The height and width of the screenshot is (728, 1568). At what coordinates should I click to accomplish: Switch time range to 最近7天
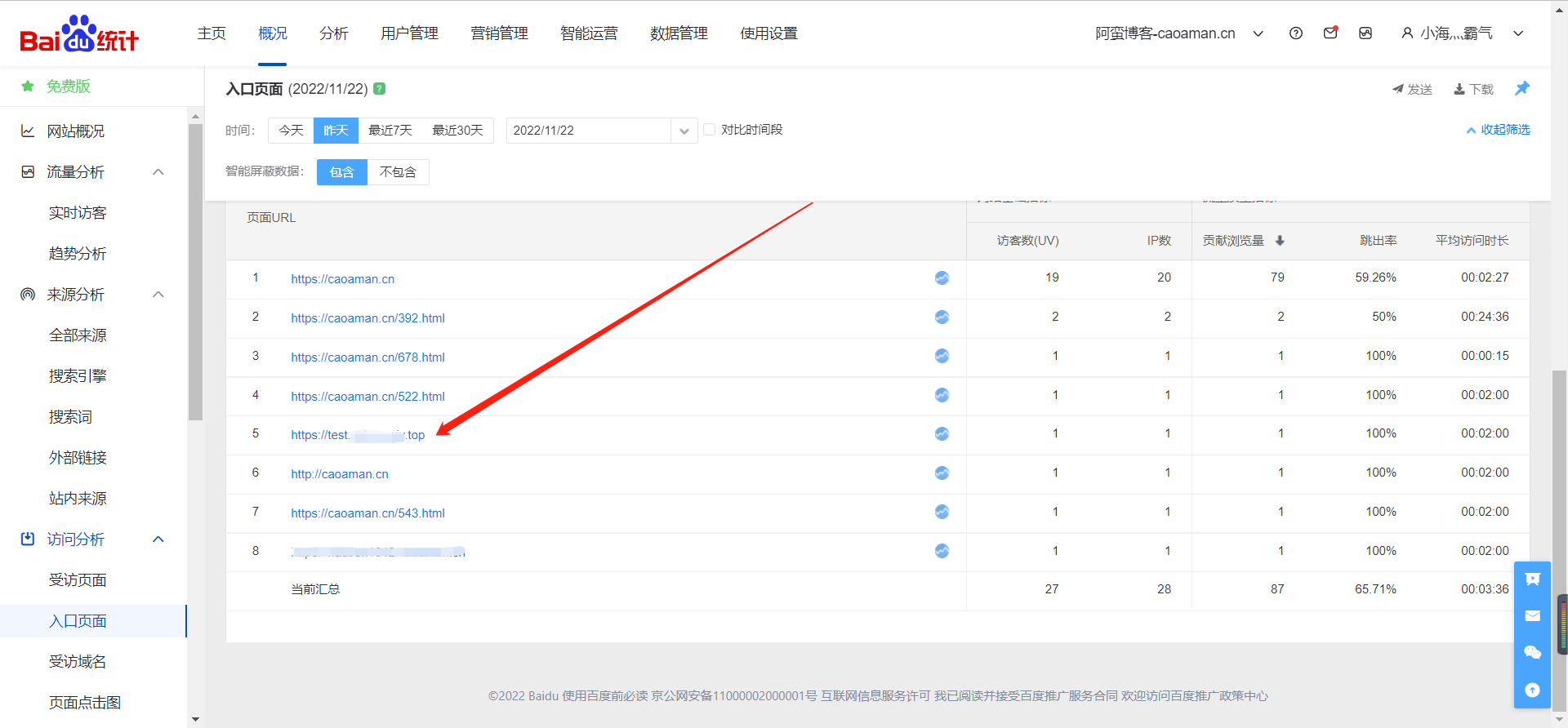[390, 131]
